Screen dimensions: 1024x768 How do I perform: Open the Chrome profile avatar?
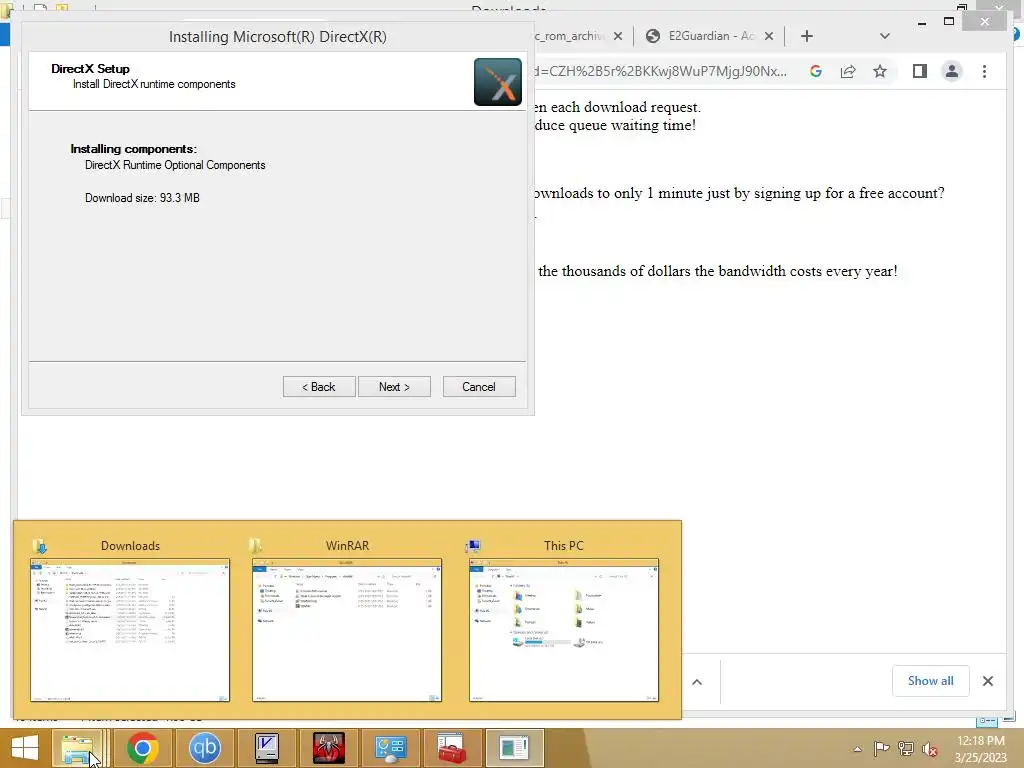[x=952, y=71]
